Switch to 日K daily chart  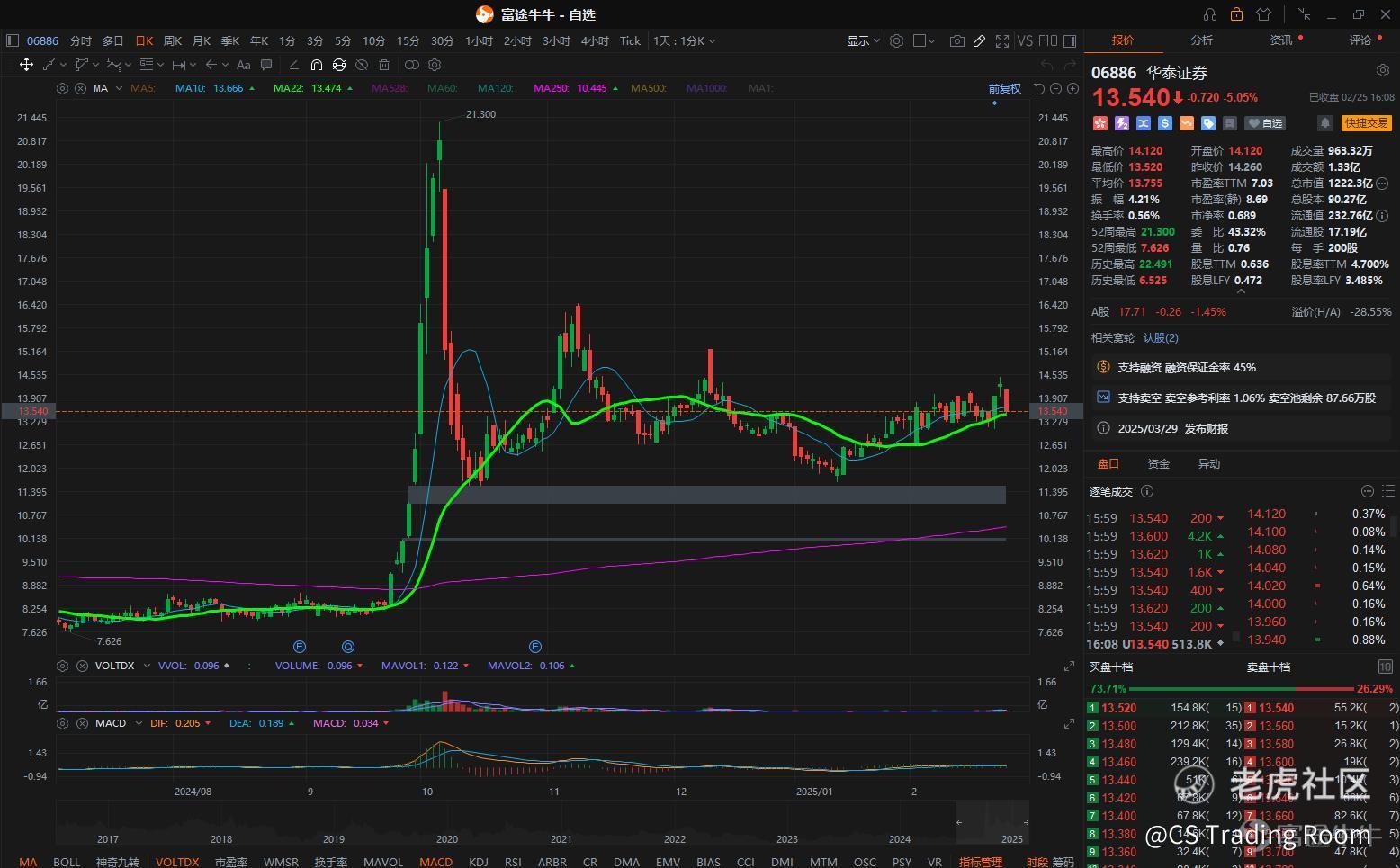pyautogui.click(x=144, y=40)
